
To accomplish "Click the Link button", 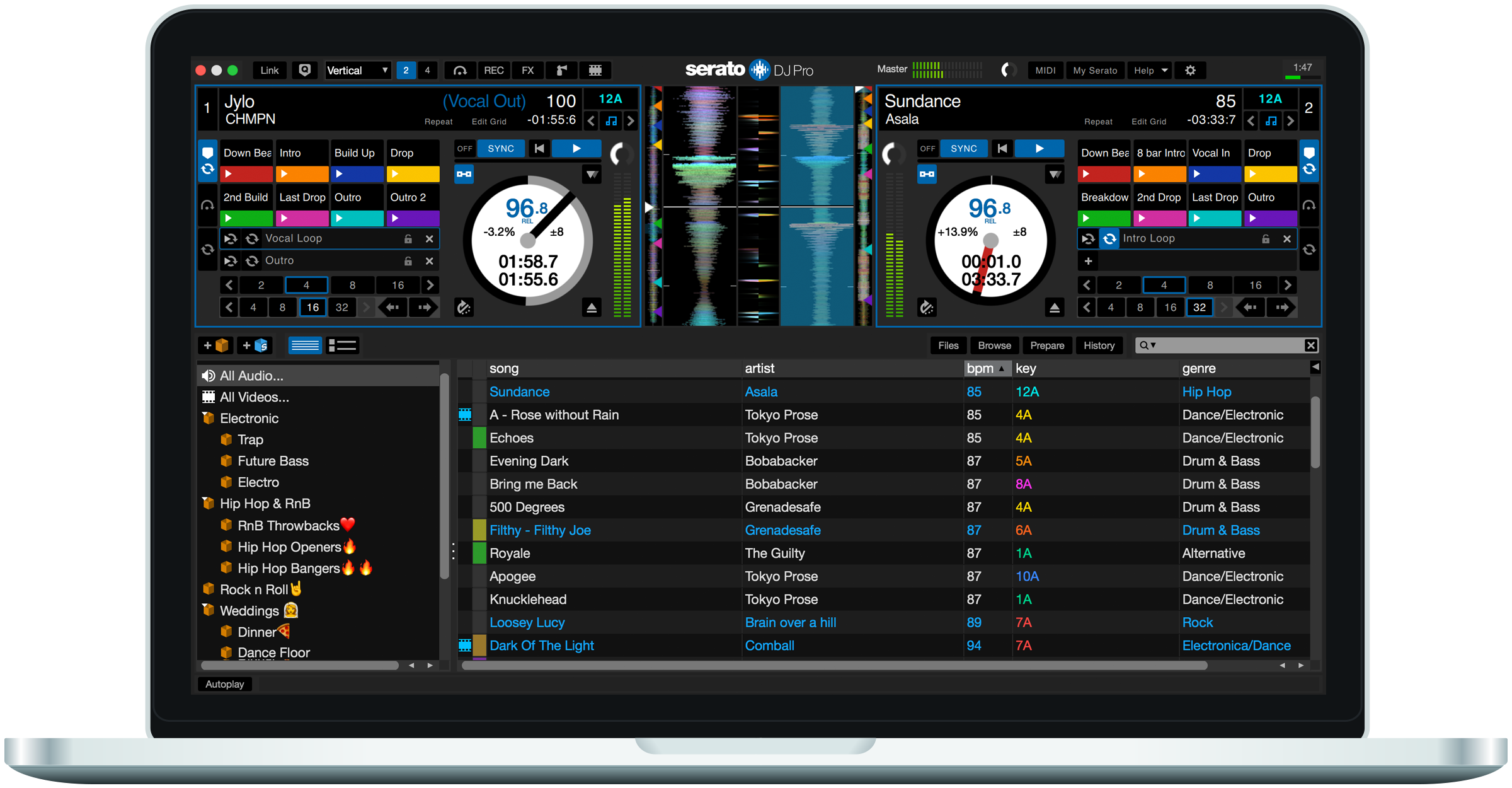I will (x=270, y=70).
